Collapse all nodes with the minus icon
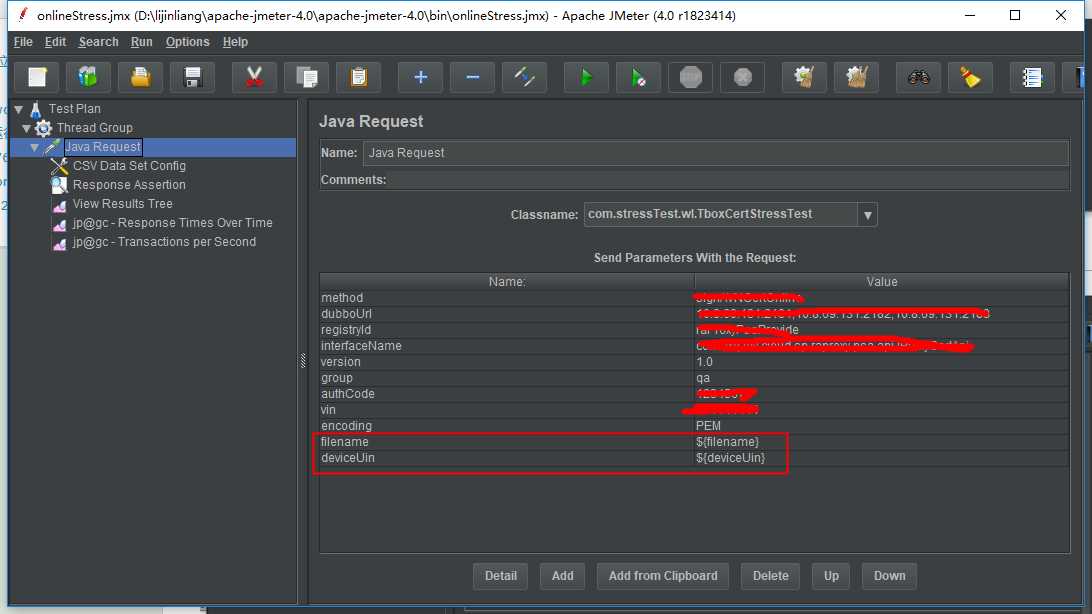1092x614 pixels. pos(472,77)
